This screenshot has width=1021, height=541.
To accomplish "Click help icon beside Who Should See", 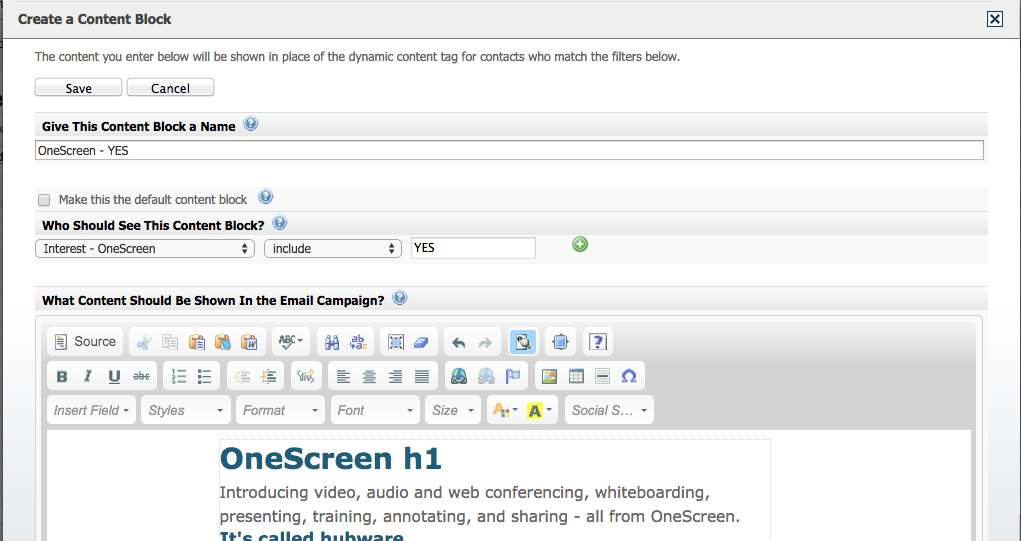I will (279, 223).
